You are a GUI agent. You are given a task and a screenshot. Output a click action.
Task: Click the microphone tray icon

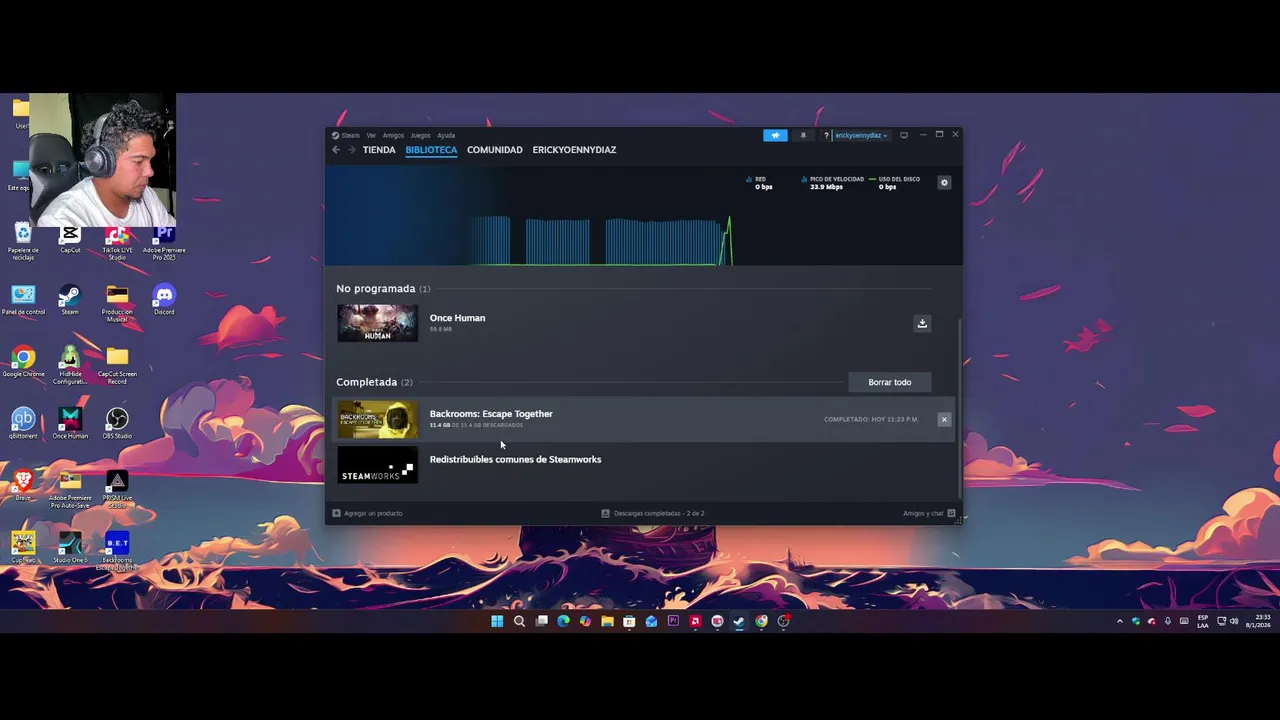(1167, 621)
